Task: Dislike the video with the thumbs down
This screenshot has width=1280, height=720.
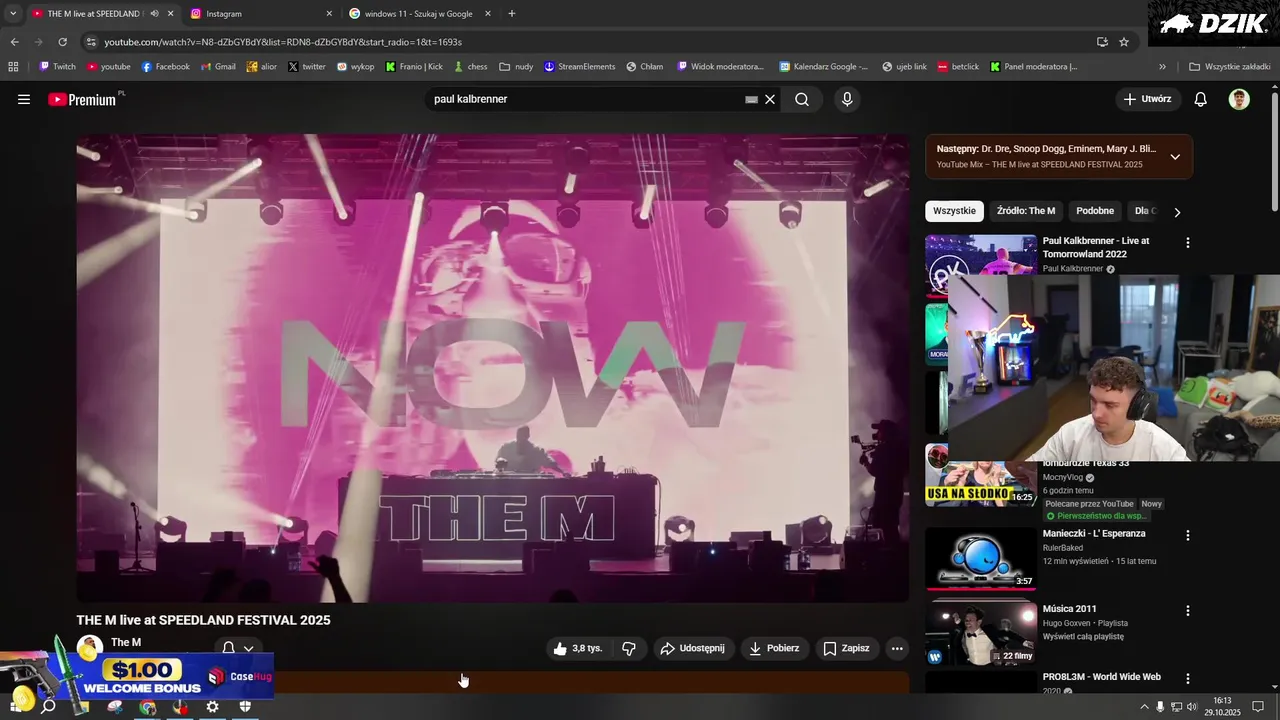Action: (629, 648)
